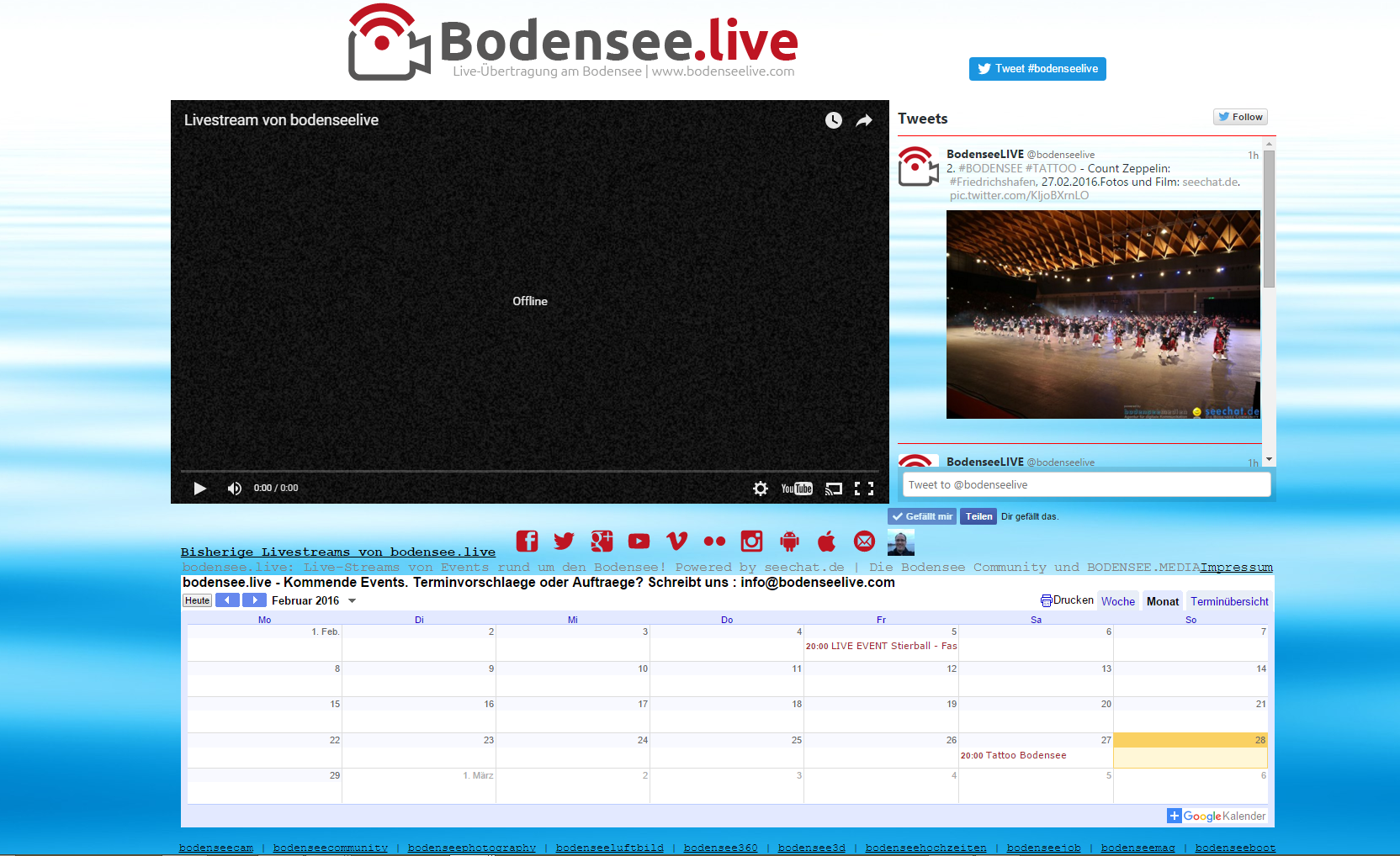This screenshot has width=1400, height=856.
Task: Open video on YouTube logo
Action: tap(797, 489)
